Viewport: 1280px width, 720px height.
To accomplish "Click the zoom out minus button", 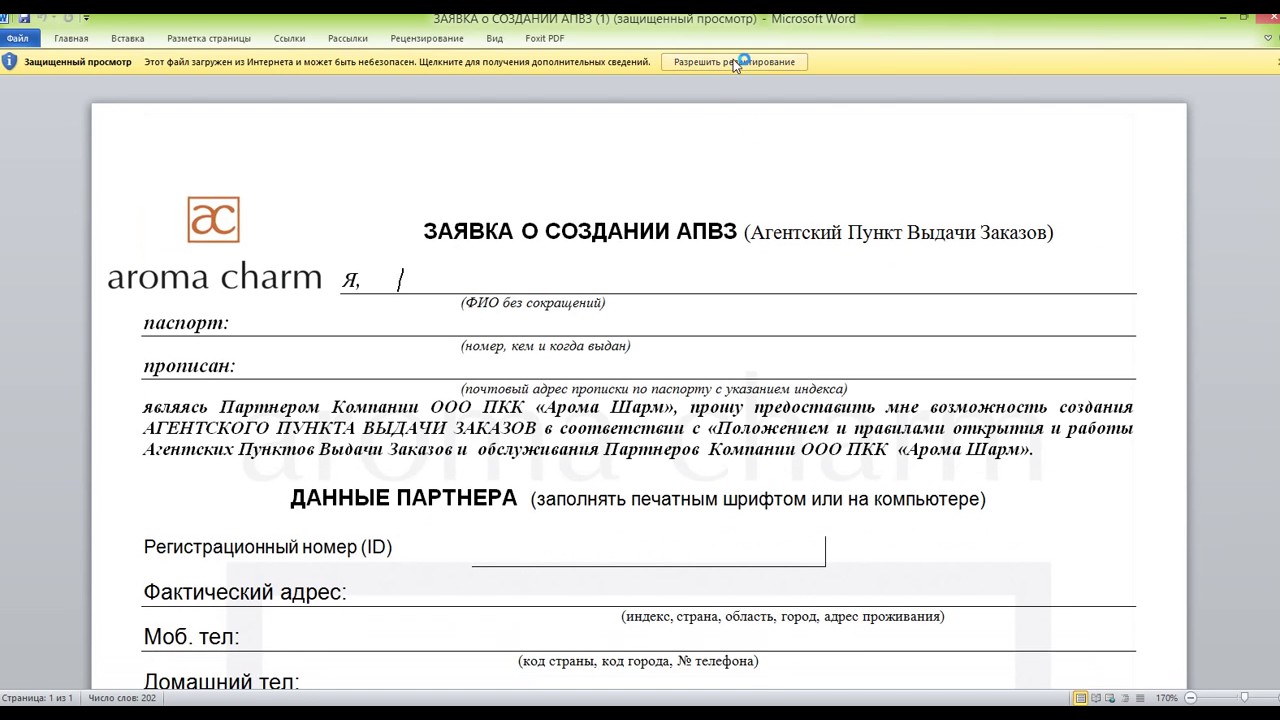I will click(x=1190, y=698).
